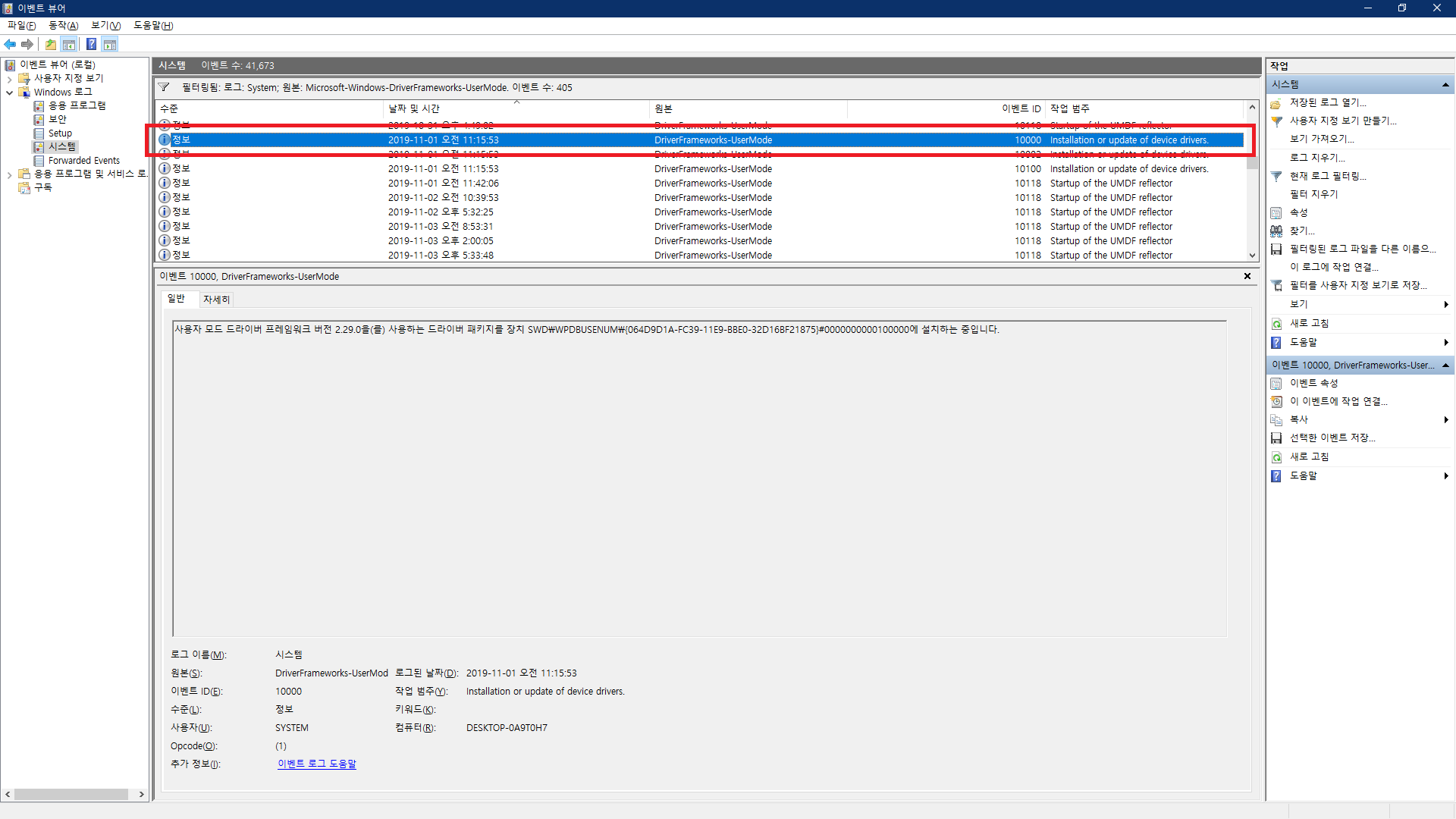Click the Back arrow toolbar icon
Screen dimensions: 1456x819
click(x=10, y=44)
